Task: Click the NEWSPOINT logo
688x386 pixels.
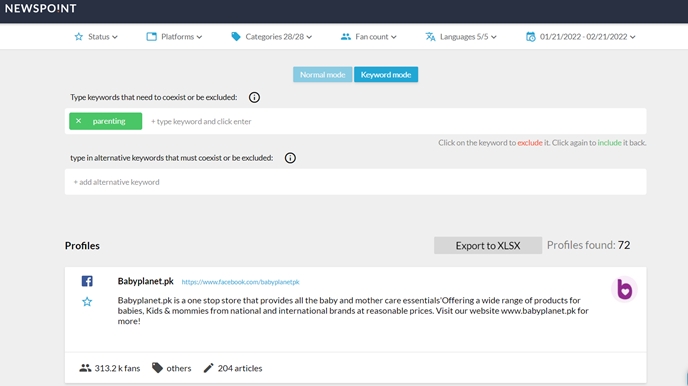Action: pyautogui.click(x=40, y=8)
